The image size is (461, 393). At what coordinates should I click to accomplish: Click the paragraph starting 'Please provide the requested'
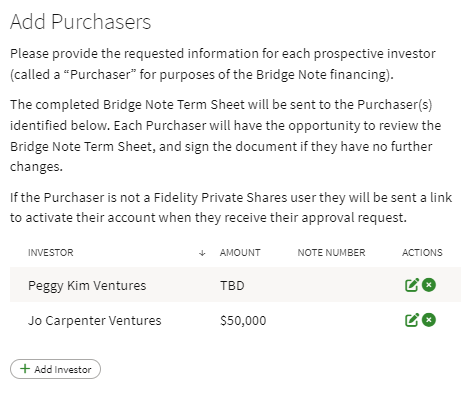click(223, 64)
